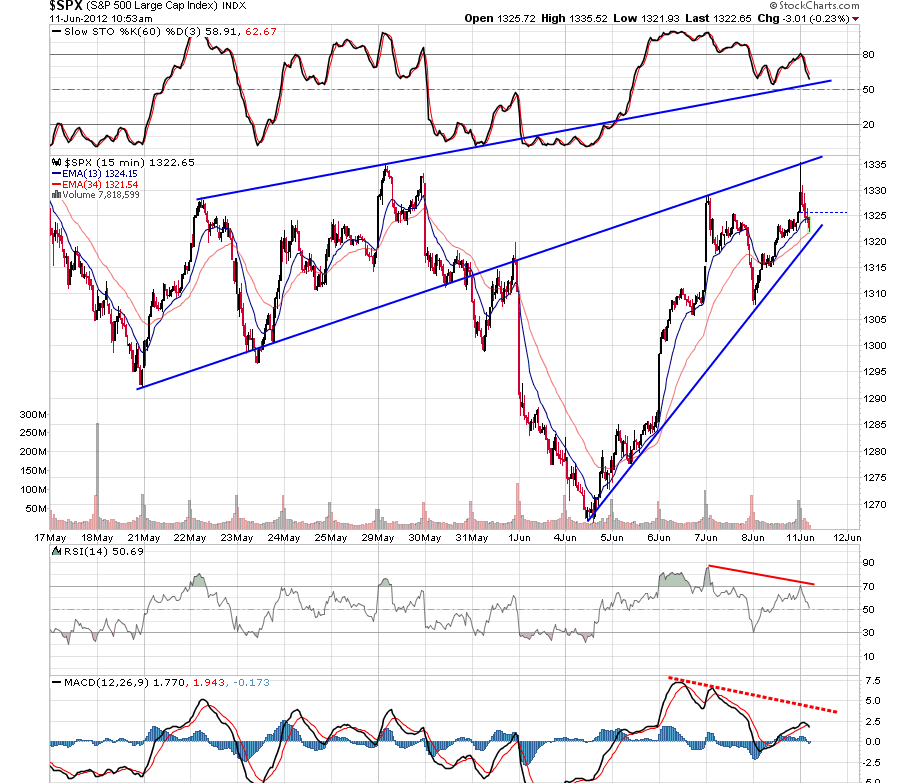This screenshot has height=783, width=903.
Task: Click the 0.0 level on MACD axis
Action: click(873, 742)
